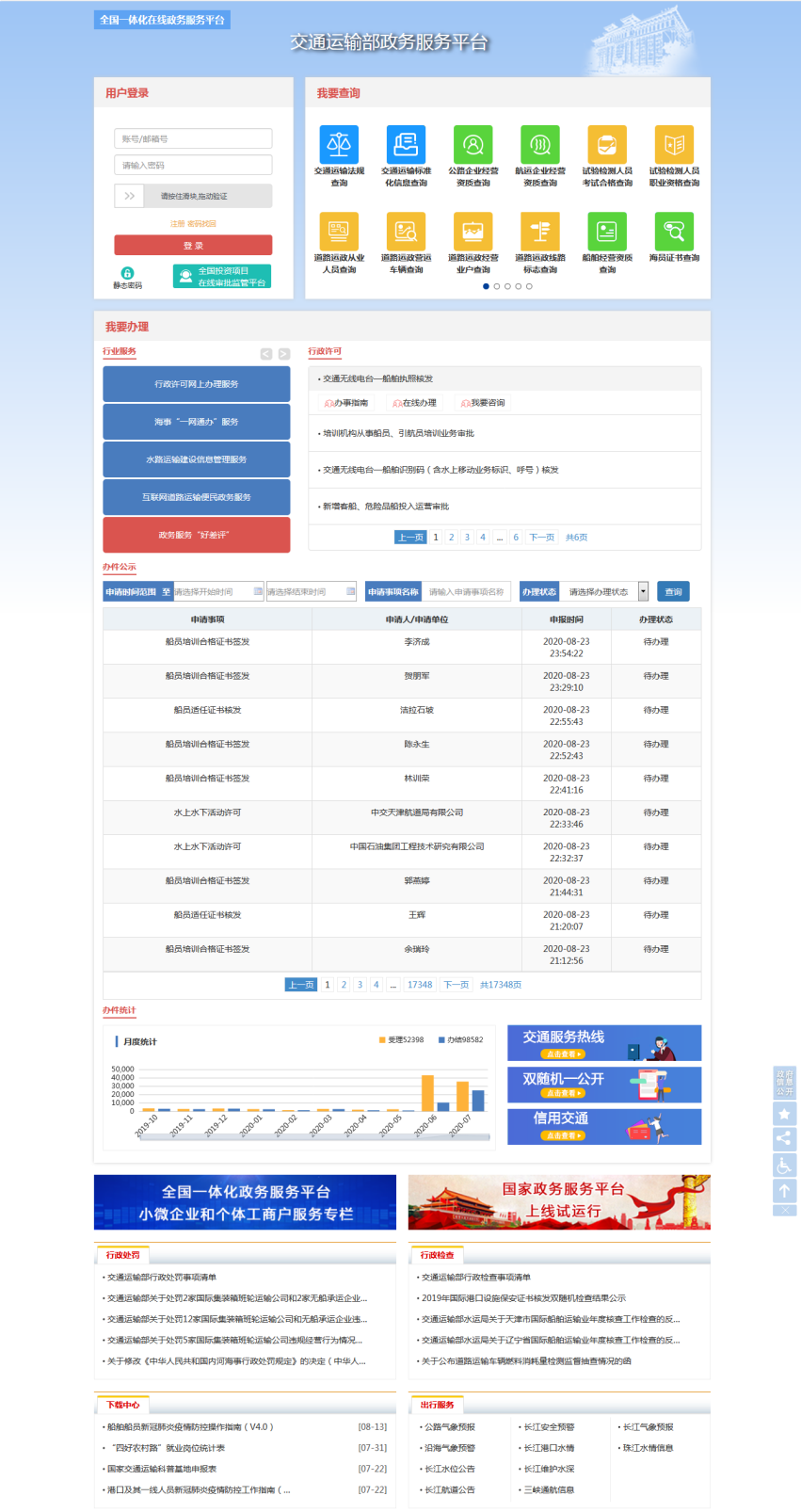Open 道路运政线路标志查询 icon
The image size is (801, 1512).
tap(540, 231)
